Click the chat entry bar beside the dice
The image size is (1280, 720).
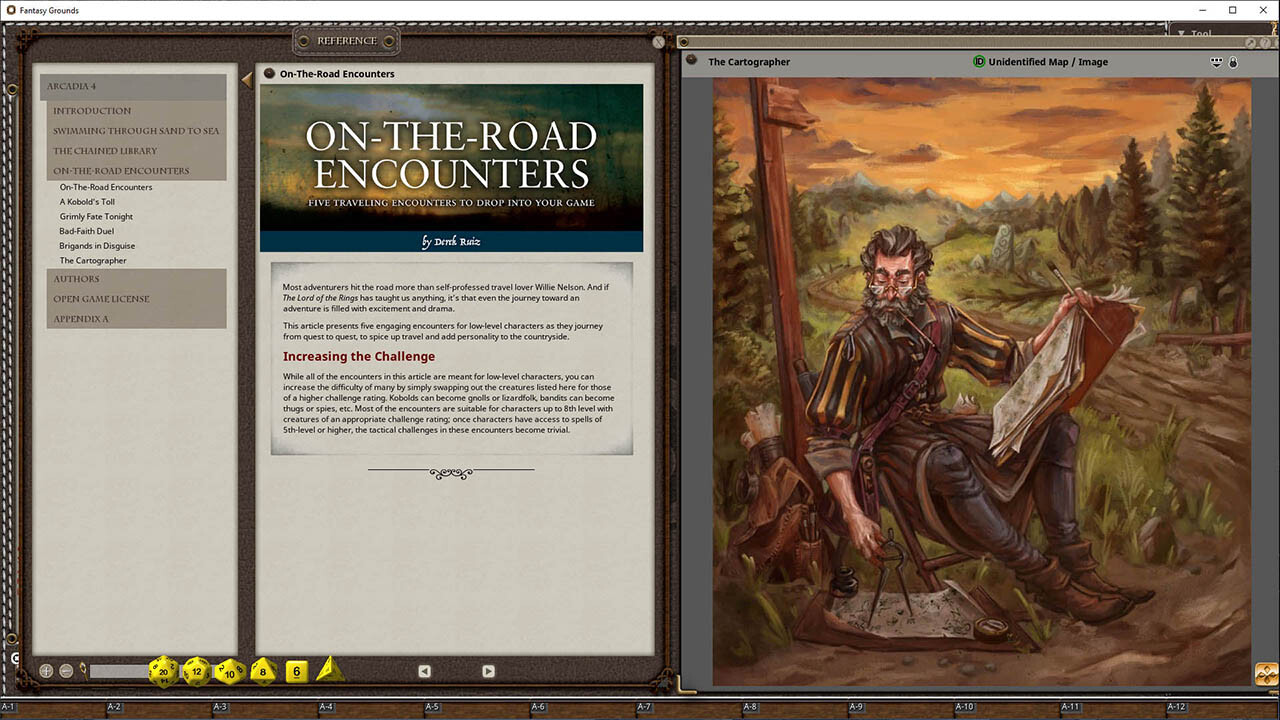[119, 671]
